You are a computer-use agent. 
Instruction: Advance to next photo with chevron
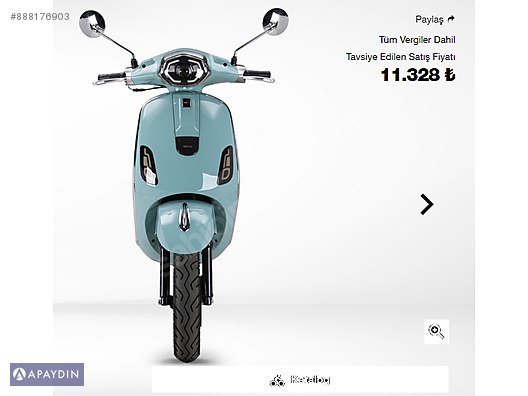[x=427, y=204]
